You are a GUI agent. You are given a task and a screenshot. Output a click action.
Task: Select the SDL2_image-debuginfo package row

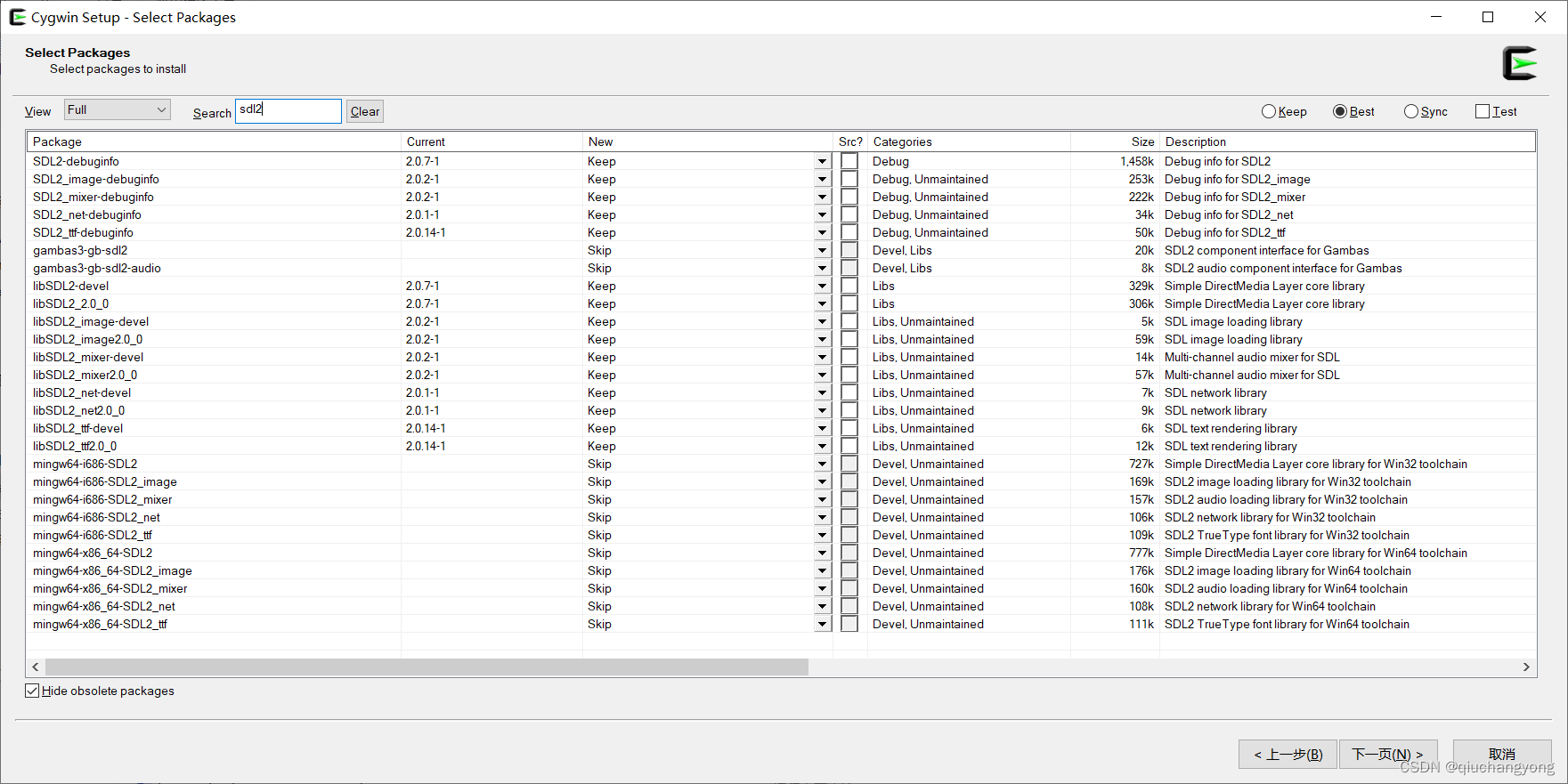coord(780,179)
